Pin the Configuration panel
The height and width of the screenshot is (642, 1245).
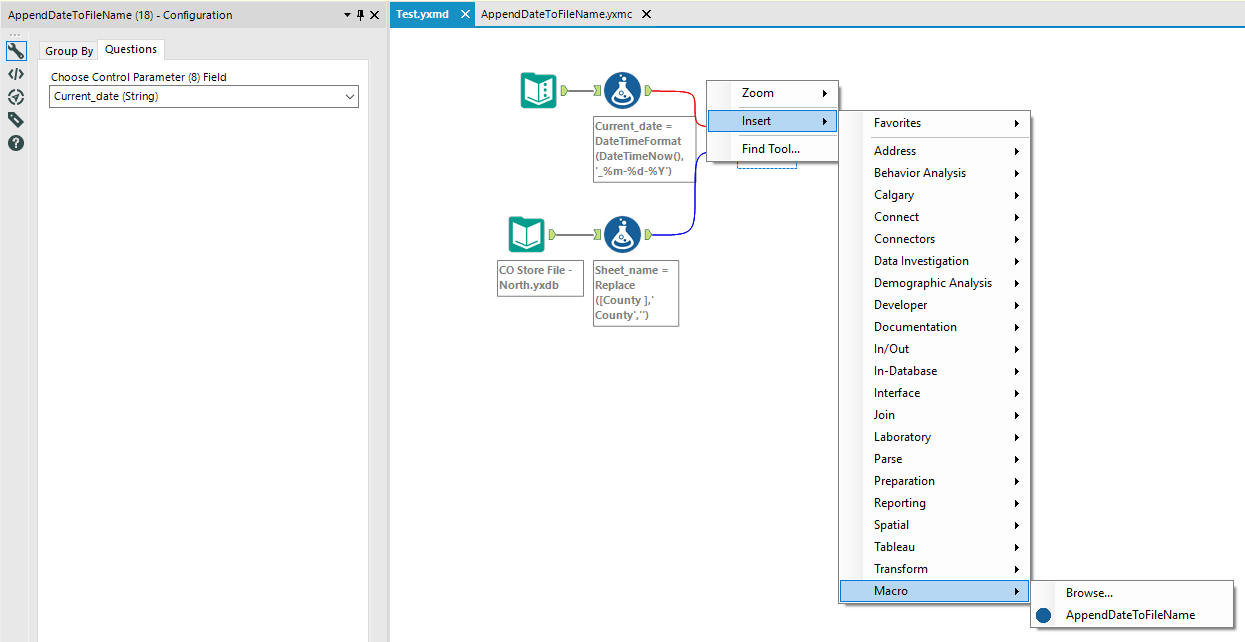tap(361, 15)
